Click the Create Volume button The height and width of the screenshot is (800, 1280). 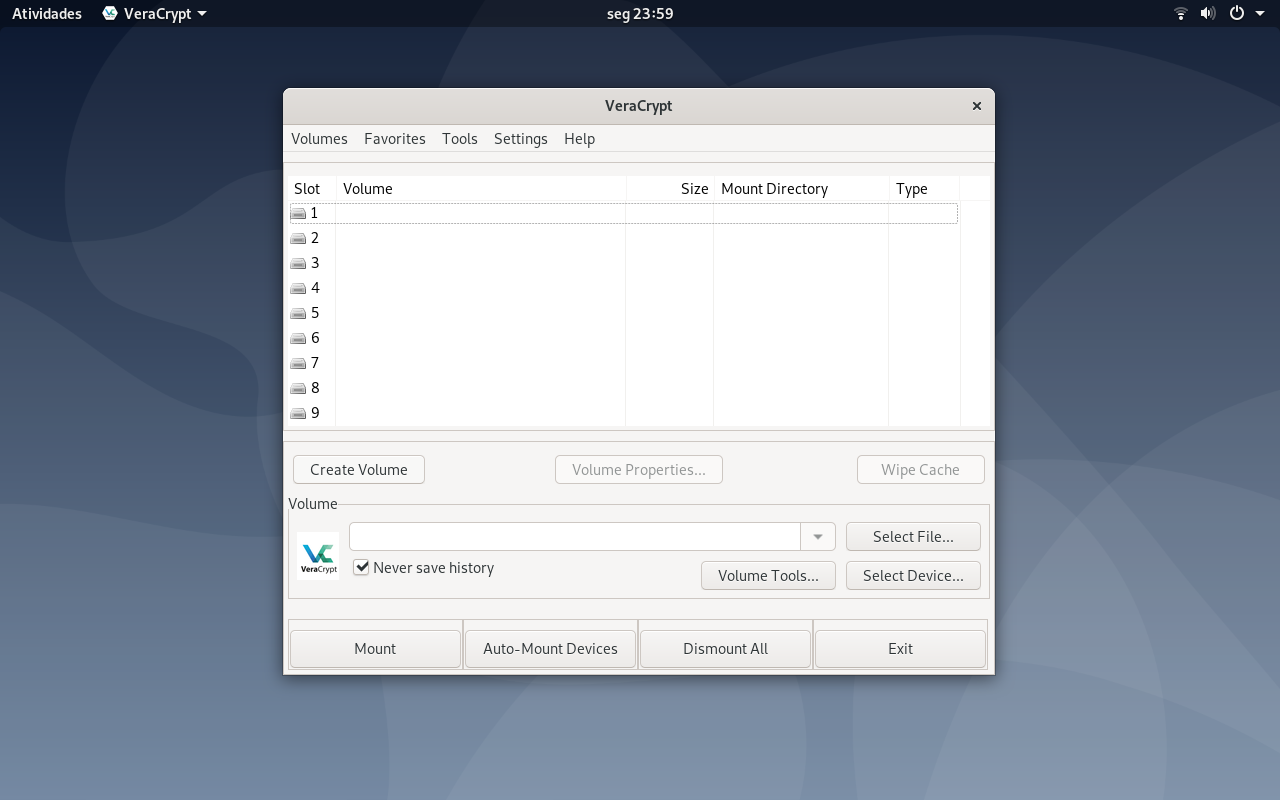click(x=359, y=470)
